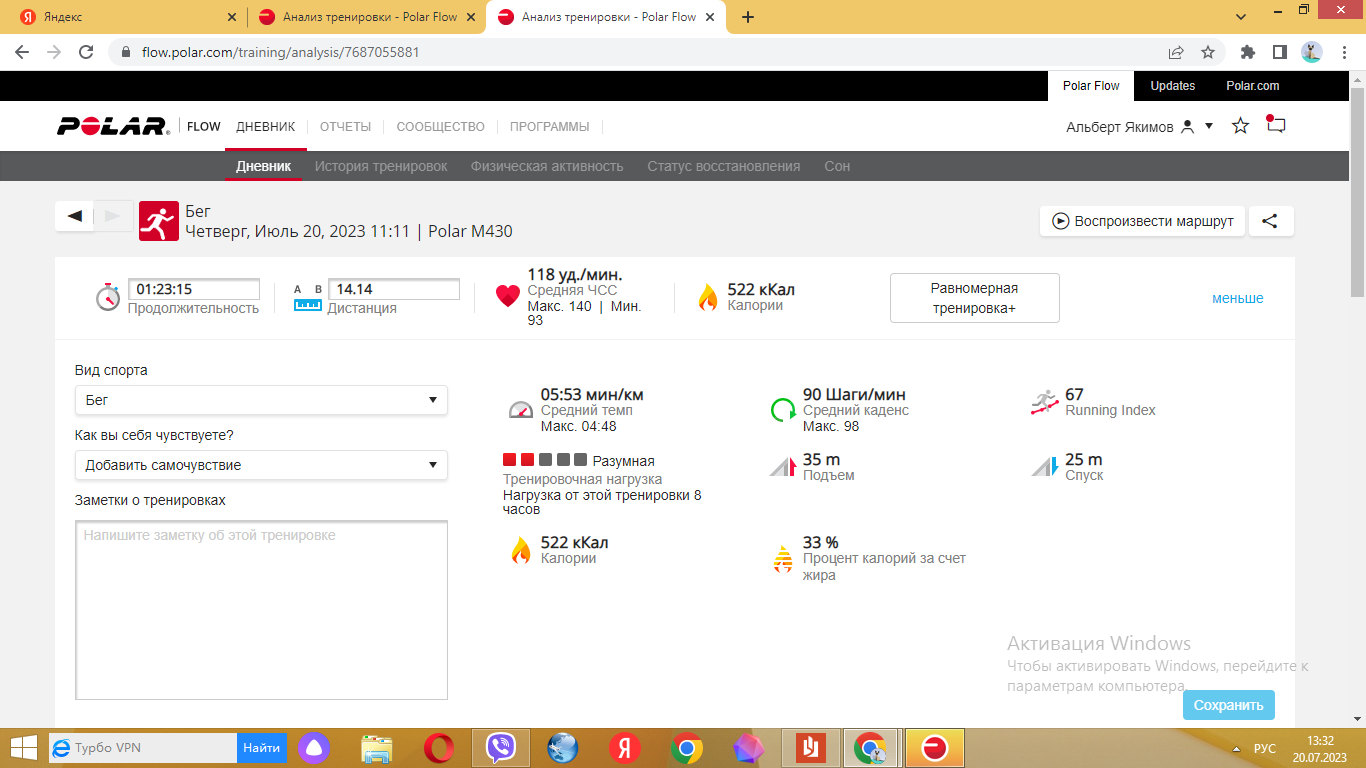Open a new browser tab
The width and height of the screenshot is (1366, 768).
coord(747,17)
